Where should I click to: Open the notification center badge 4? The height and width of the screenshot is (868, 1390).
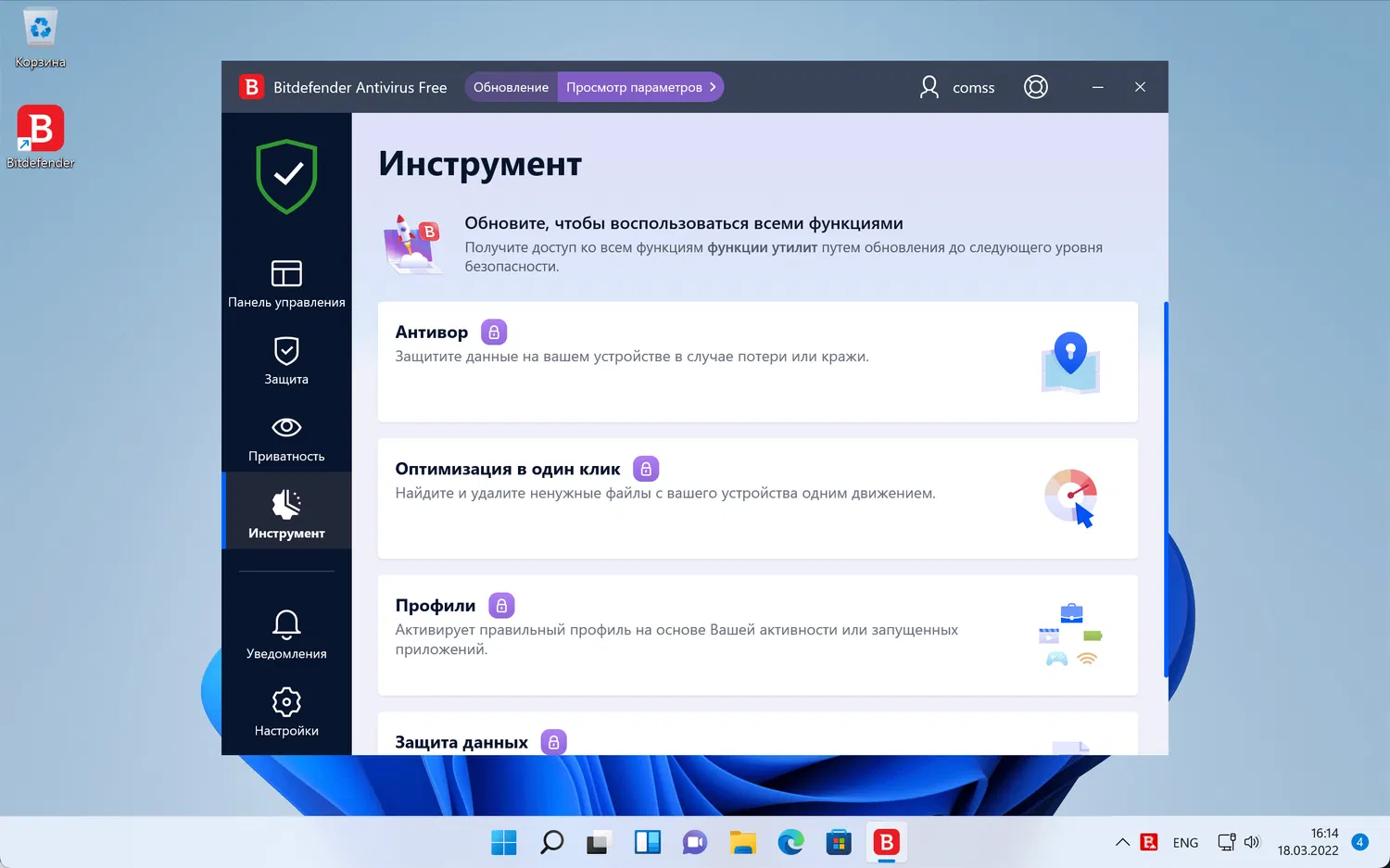[x=1359, y=842]
